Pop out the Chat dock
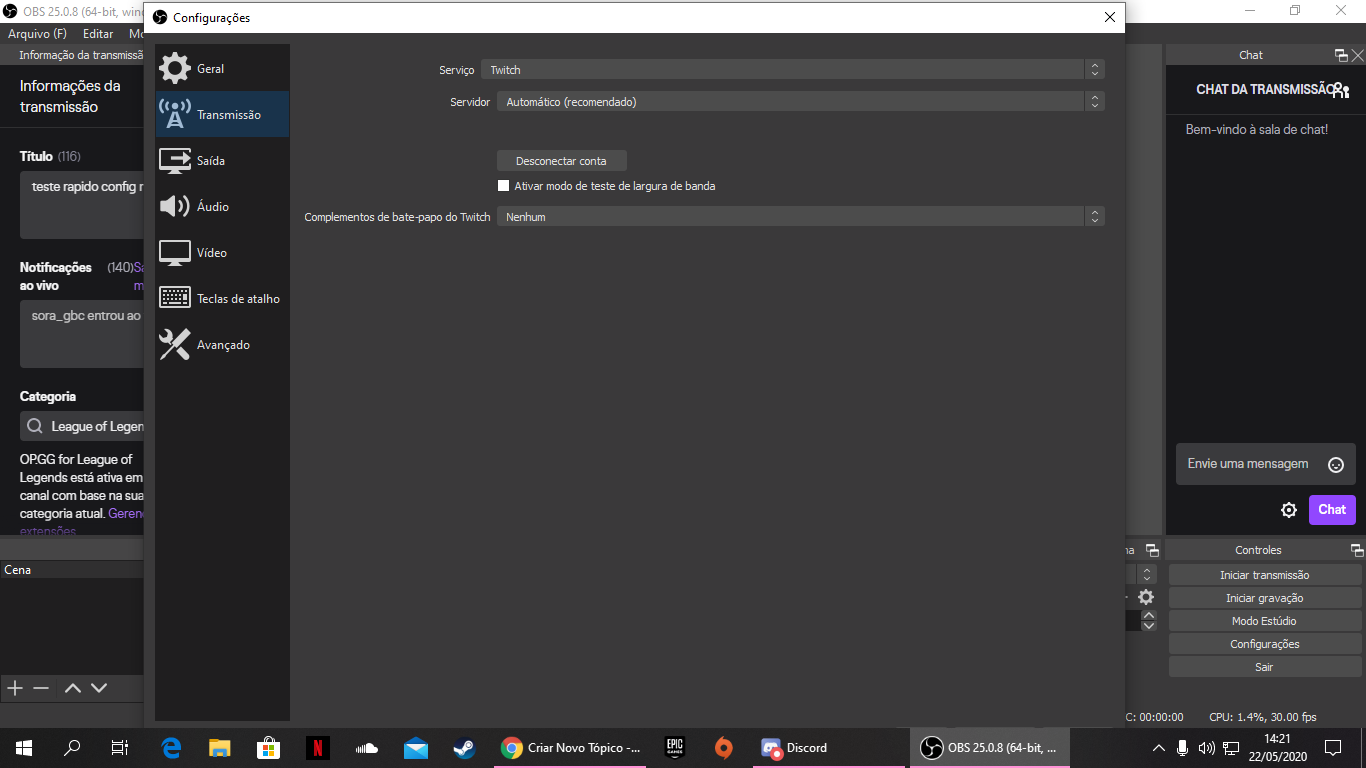 coord(1341,55)
